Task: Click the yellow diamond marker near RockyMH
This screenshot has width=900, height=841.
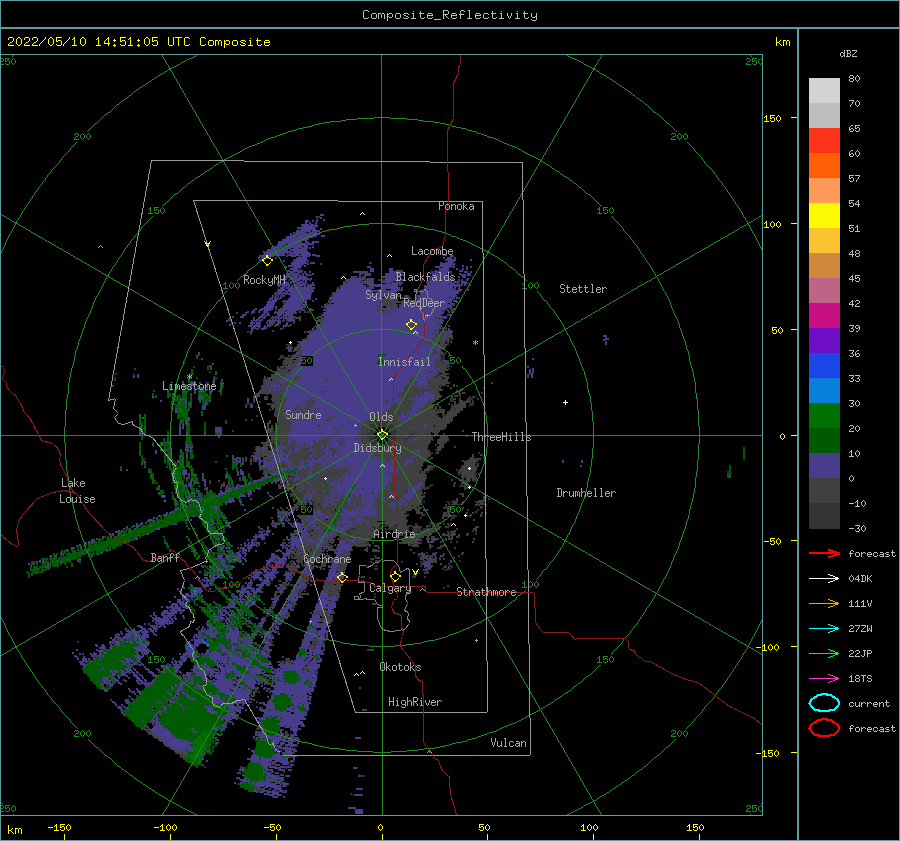Action: (x=267, y=261)
